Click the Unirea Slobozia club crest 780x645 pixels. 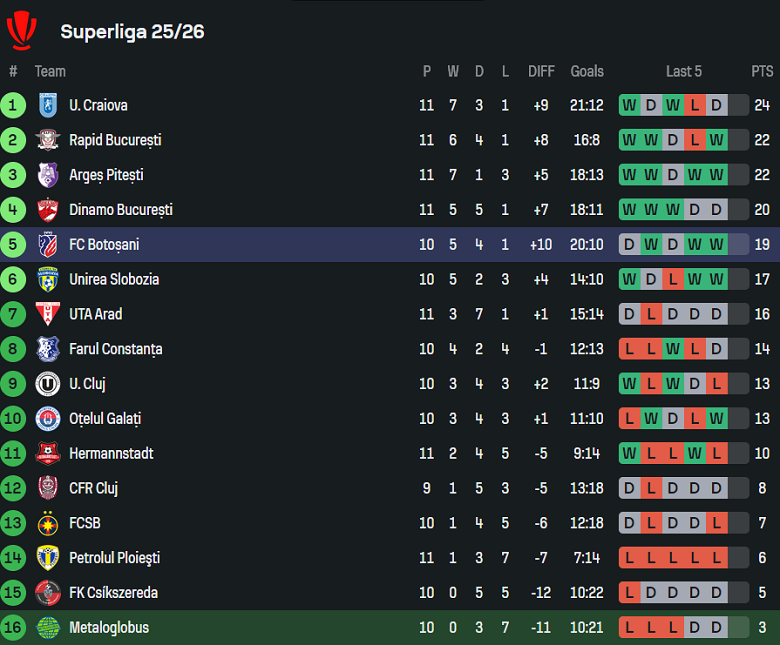point(47,279)
